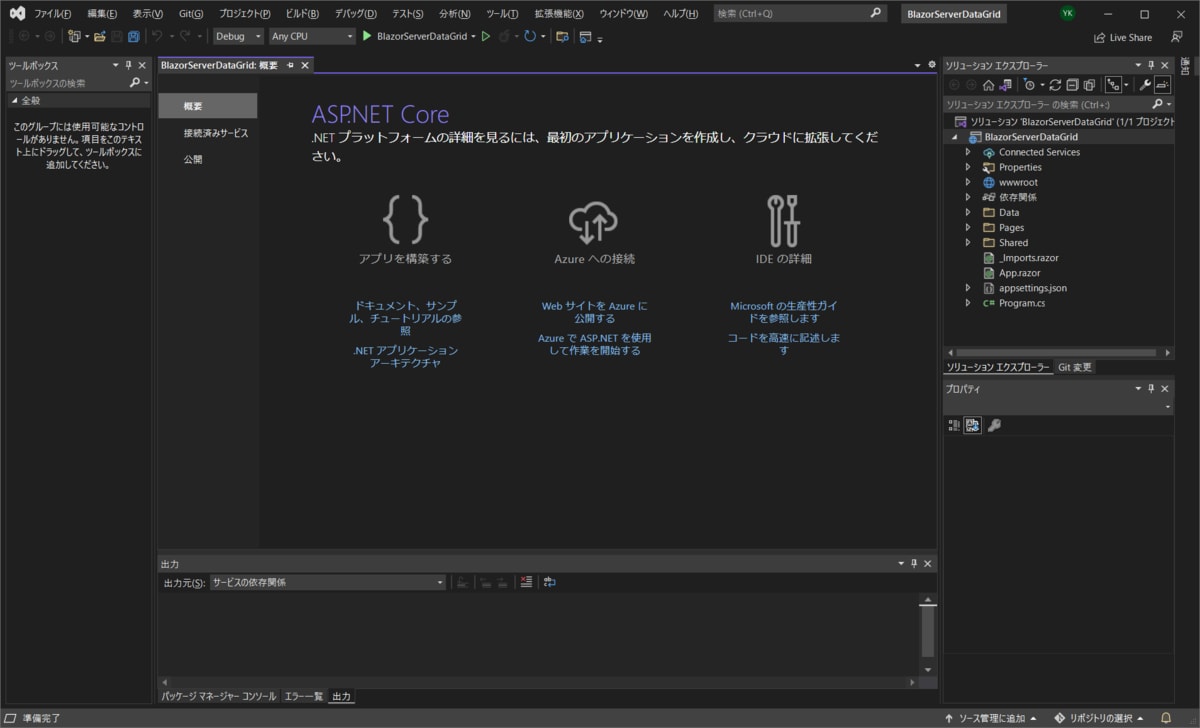The image size is (1200, 728).
Task: Click リポジトリの選択 in status bar
Action: coord(1098,718)
